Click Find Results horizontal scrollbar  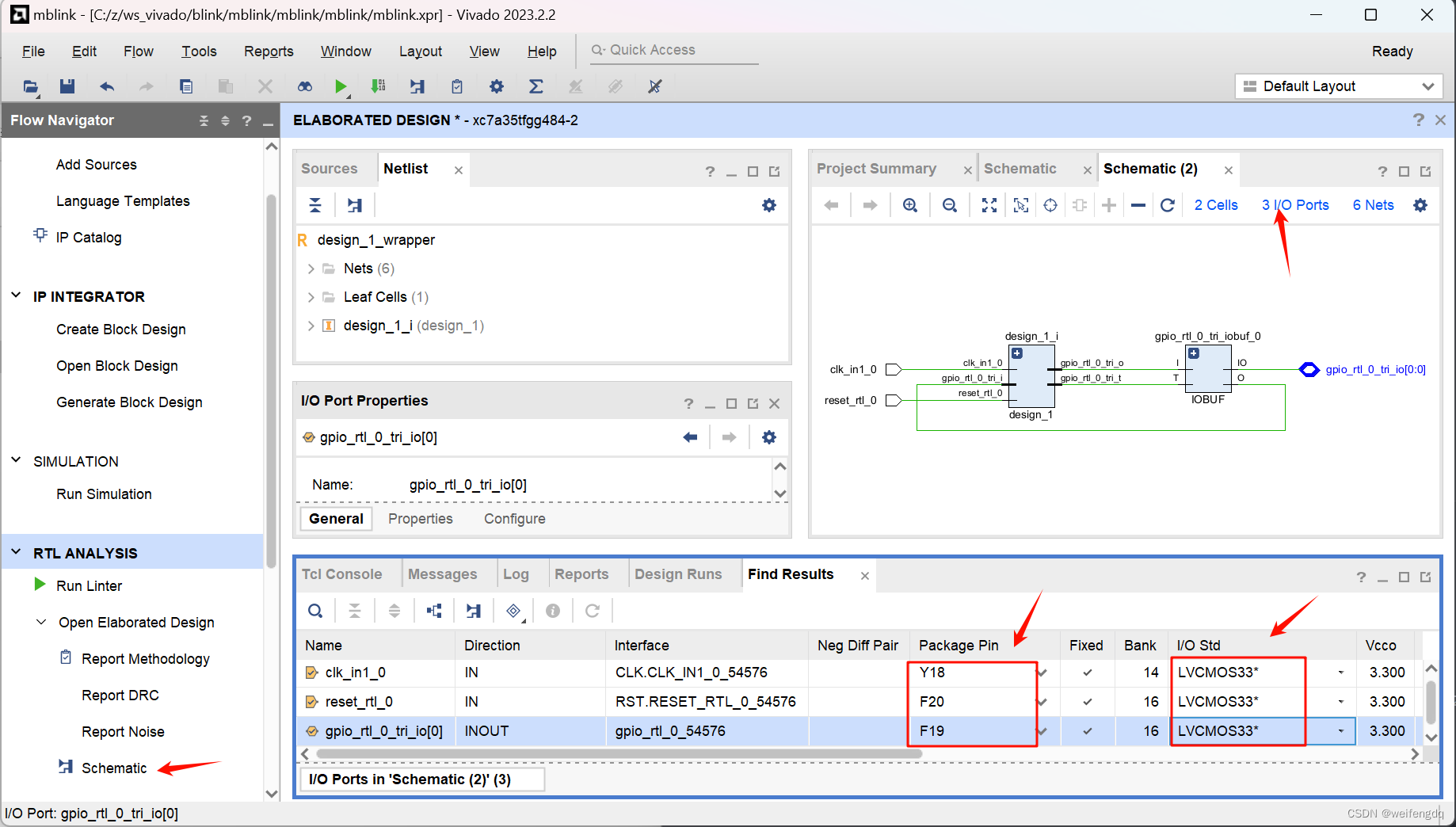(619, 754)
